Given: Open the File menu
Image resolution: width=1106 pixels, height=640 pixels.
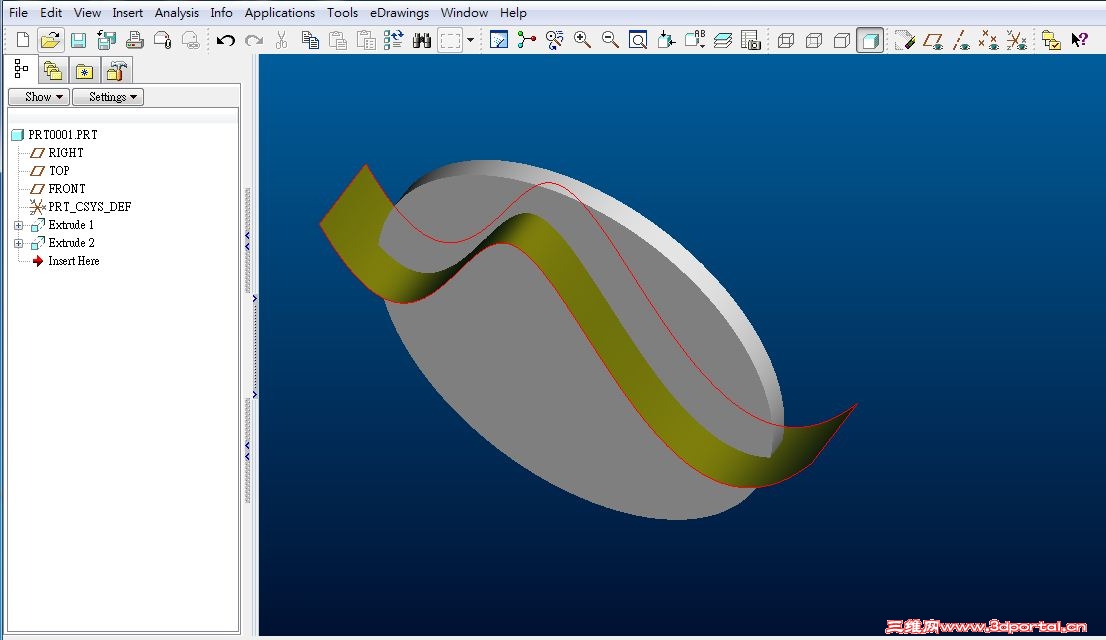Looking at the screenshot, I should 18,13.
